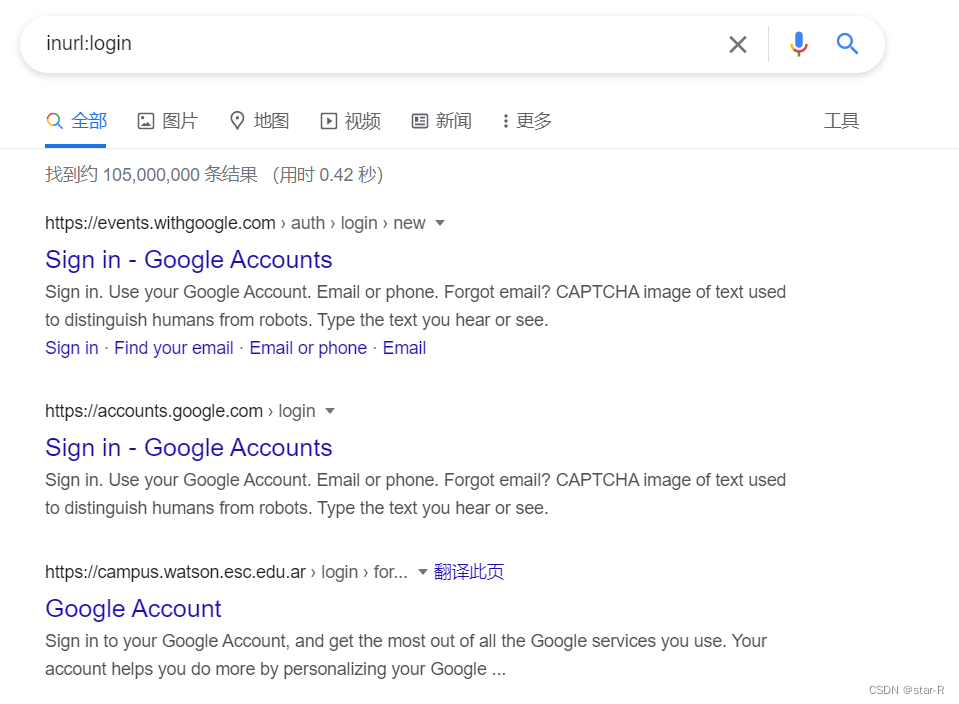The height and width of the screenshot is (704, 959).
Task: Click the Email sitelink
Action: pos(404,348)
